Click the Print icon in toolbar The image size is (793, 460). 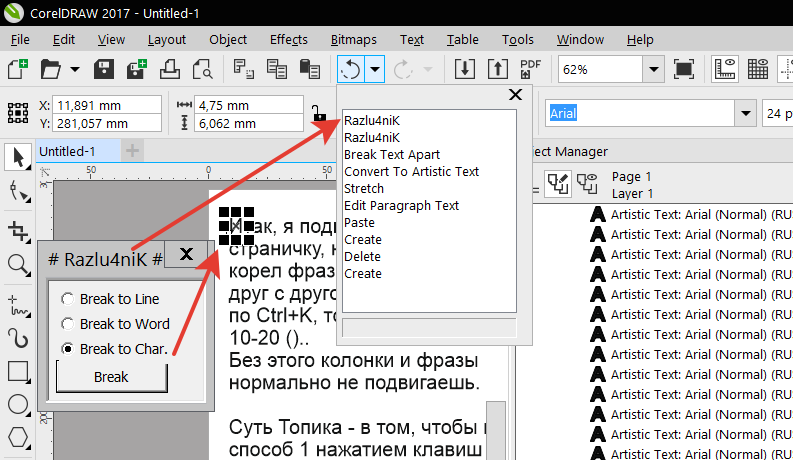170,70
